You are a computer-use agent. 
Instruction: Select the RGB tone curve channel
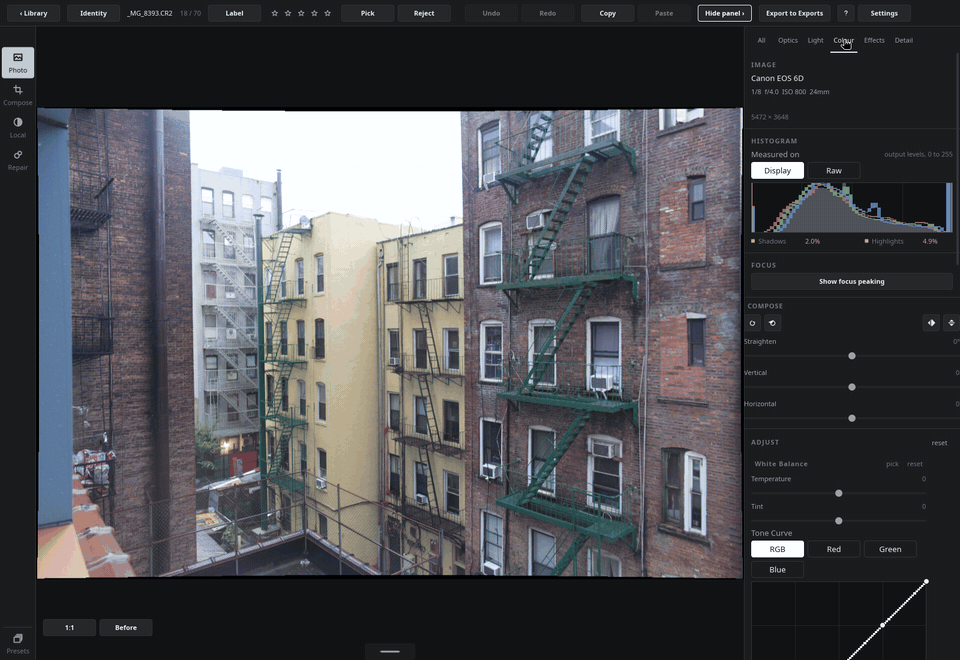coord(777,549)
